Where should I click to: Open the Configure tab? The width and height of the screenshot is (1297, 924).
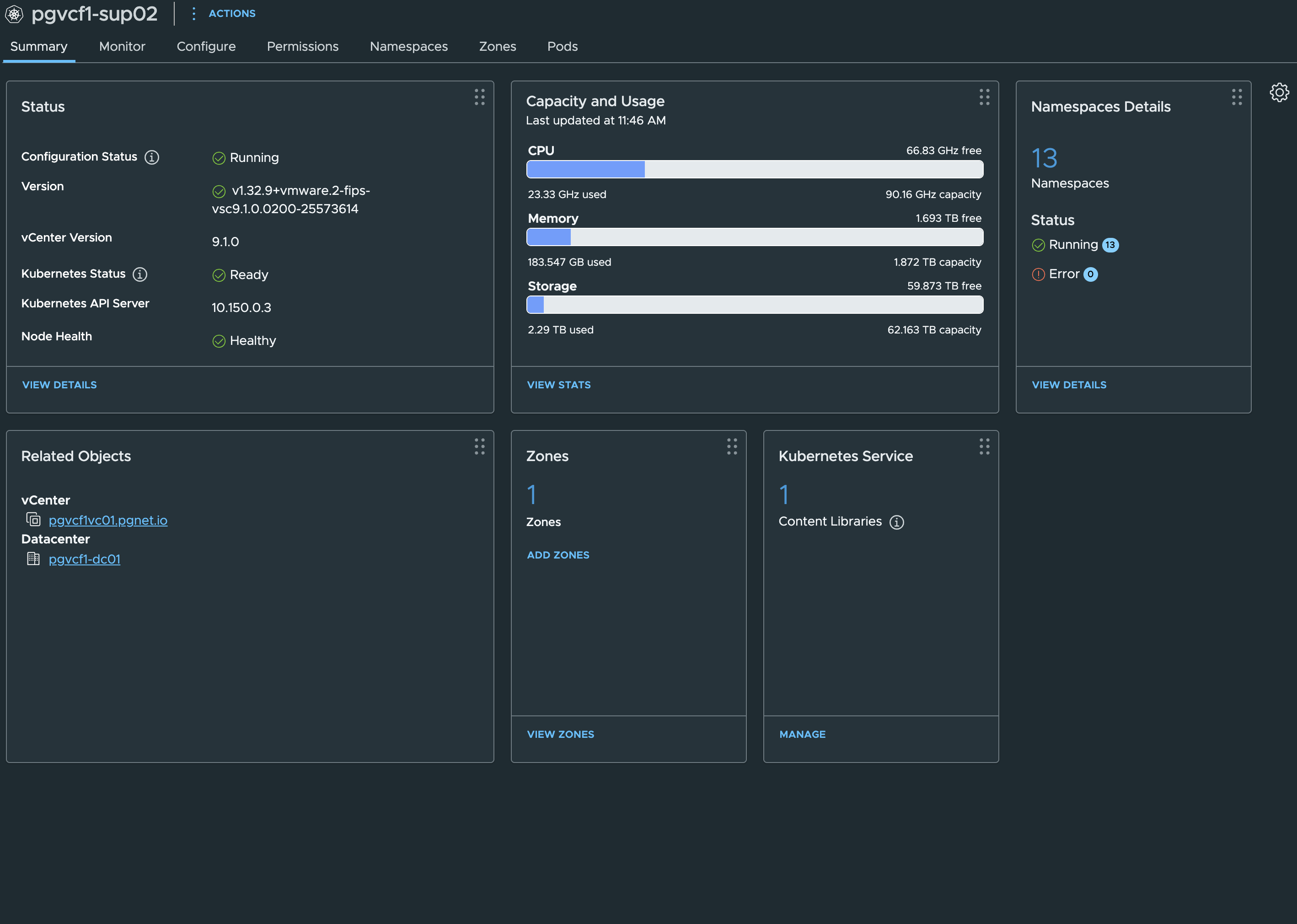tap(206, 46)
